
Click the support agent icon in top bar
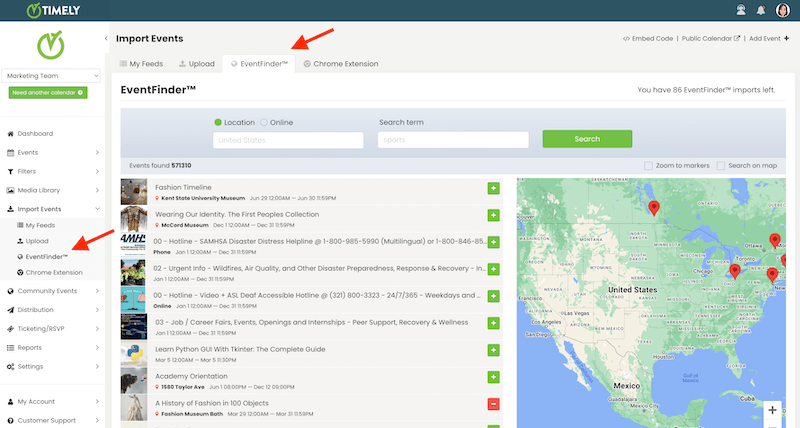click(x=741, y=10)
